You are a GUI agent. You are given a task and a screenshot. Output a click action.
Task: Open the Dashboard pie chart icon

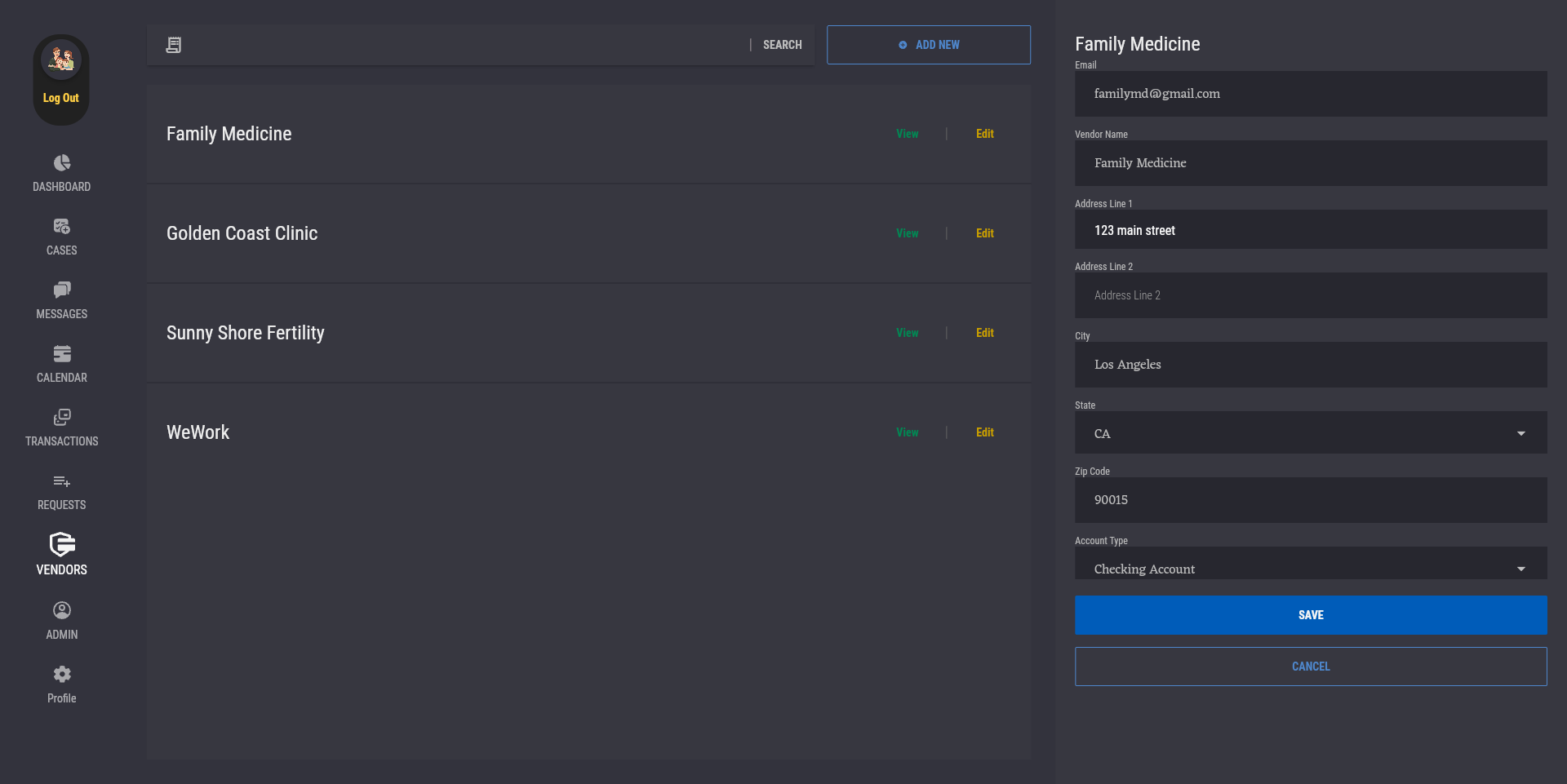coord(62,163)
